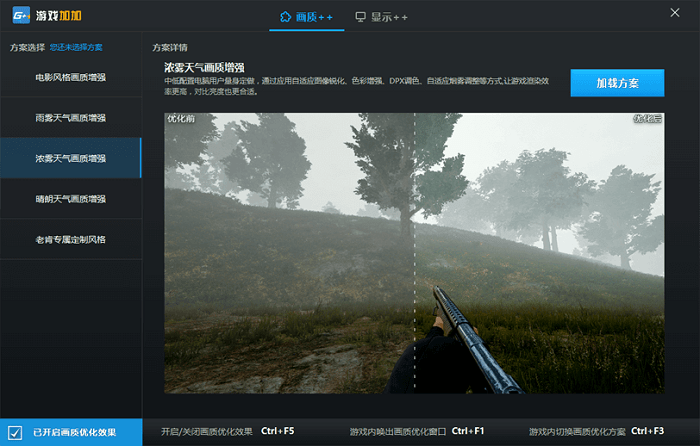Image resolution: width=700 pixels, height=446 pixels.
Task: Click the Ctrl+F5 shortcut hint
Action: [x=278, y=431]
